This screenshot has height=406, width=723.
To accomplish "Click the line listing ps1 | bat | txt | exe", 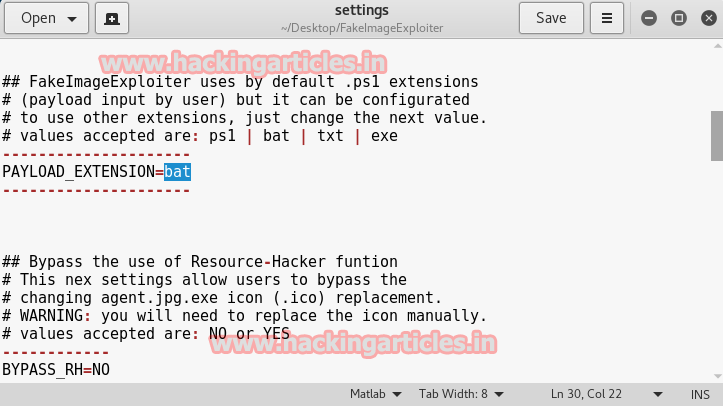I will point(200,136).
